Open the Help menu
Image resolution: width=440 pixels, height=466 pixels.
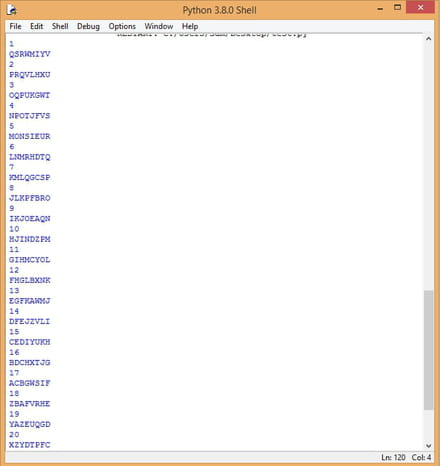click(x=190, y=26)
